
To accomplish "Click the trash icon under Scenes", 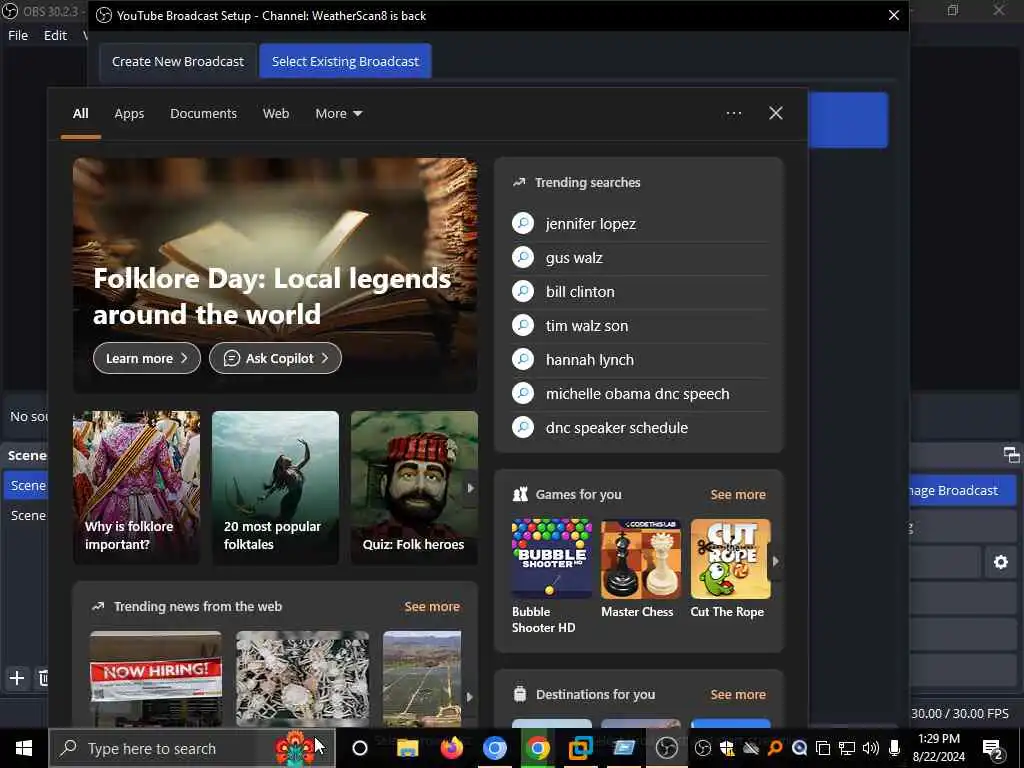I will 43,679.
